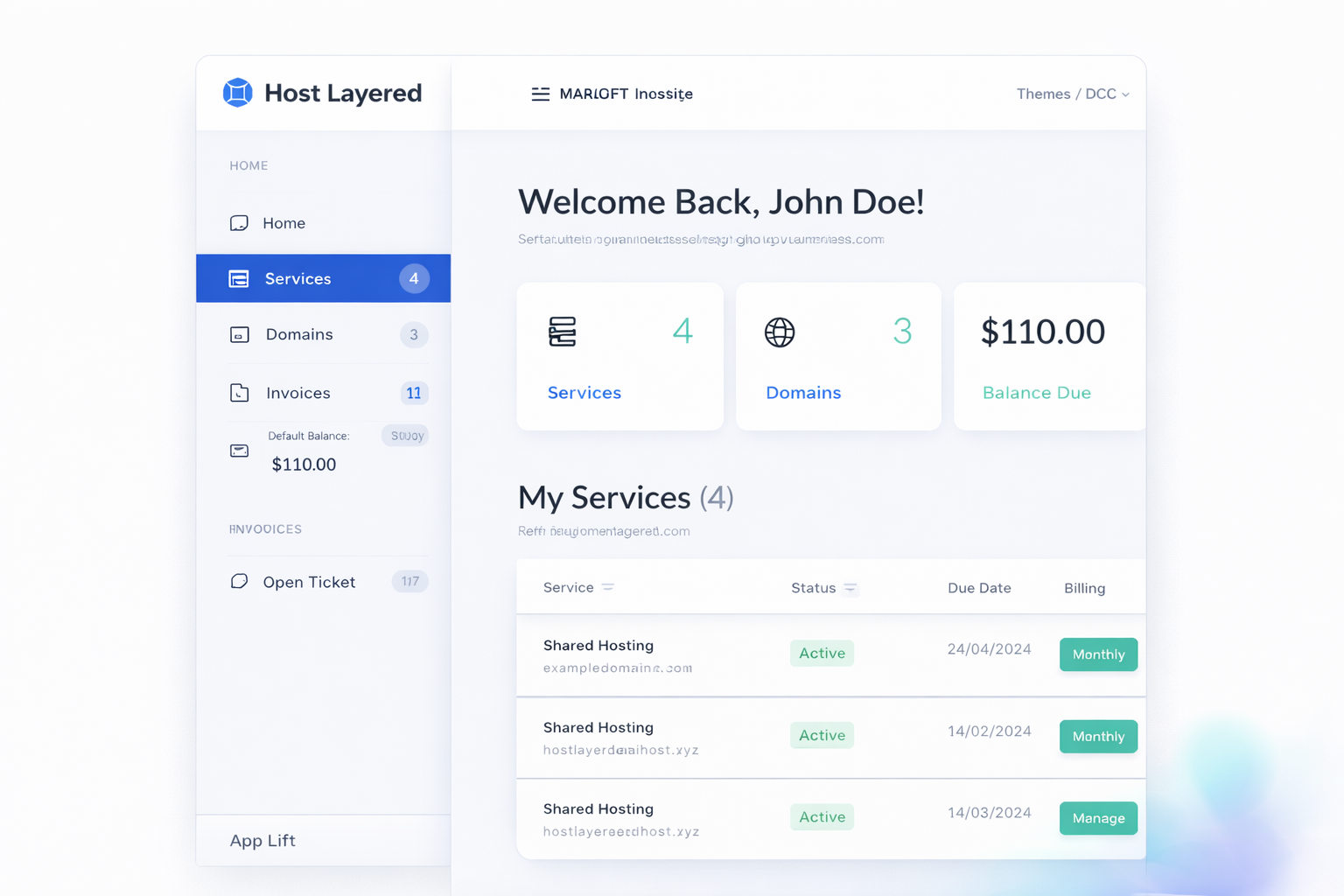This screenshot has height=896, width=1344.
Task: Click the Due Date column header
Action: 979,588
